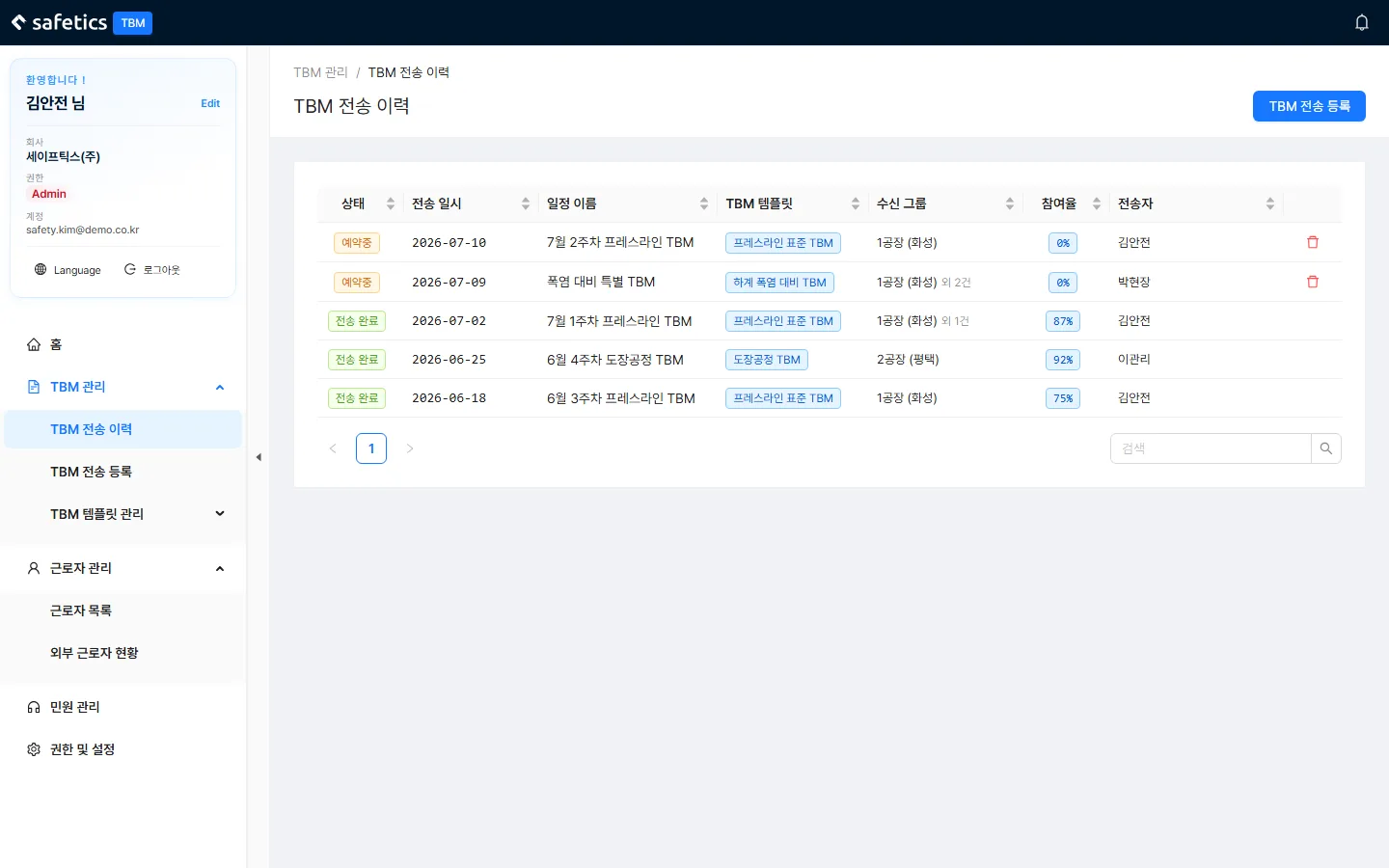Click the 로그아웃 logout icon
The image size is (1389, 868).
click(x=130, y=270)
